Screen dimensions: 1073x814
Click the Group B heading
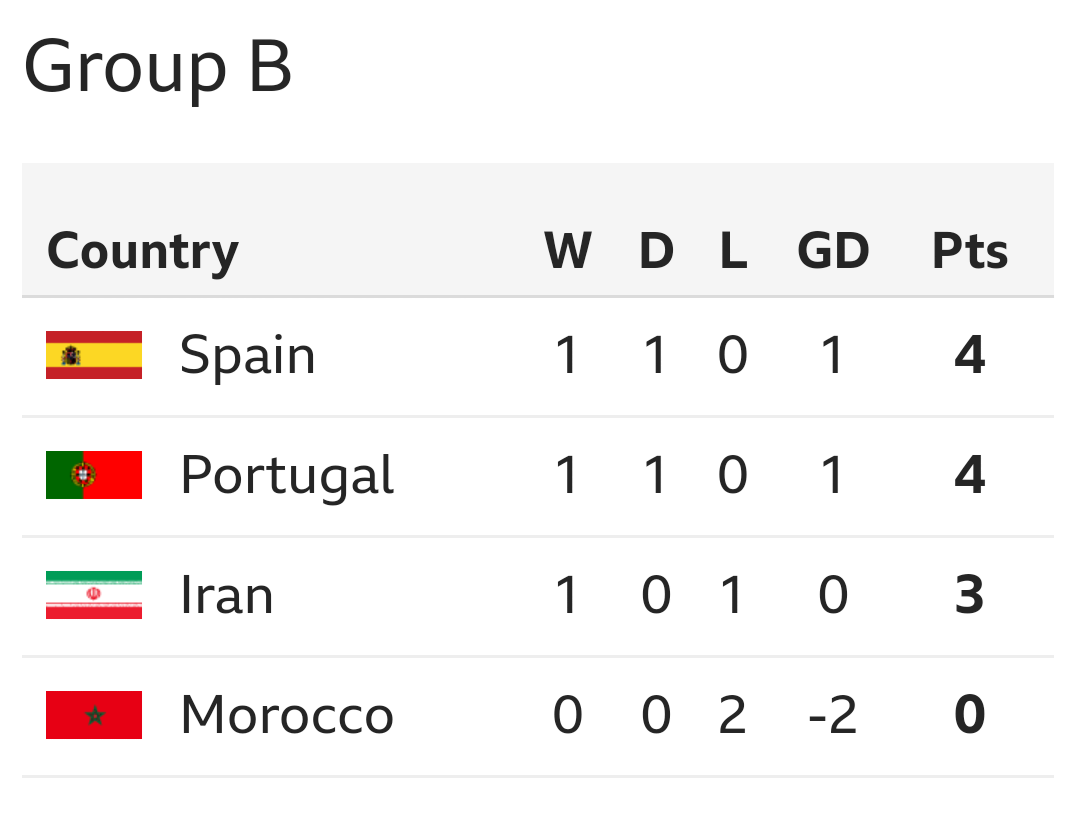pyautogui.click(x=158, y=68)
